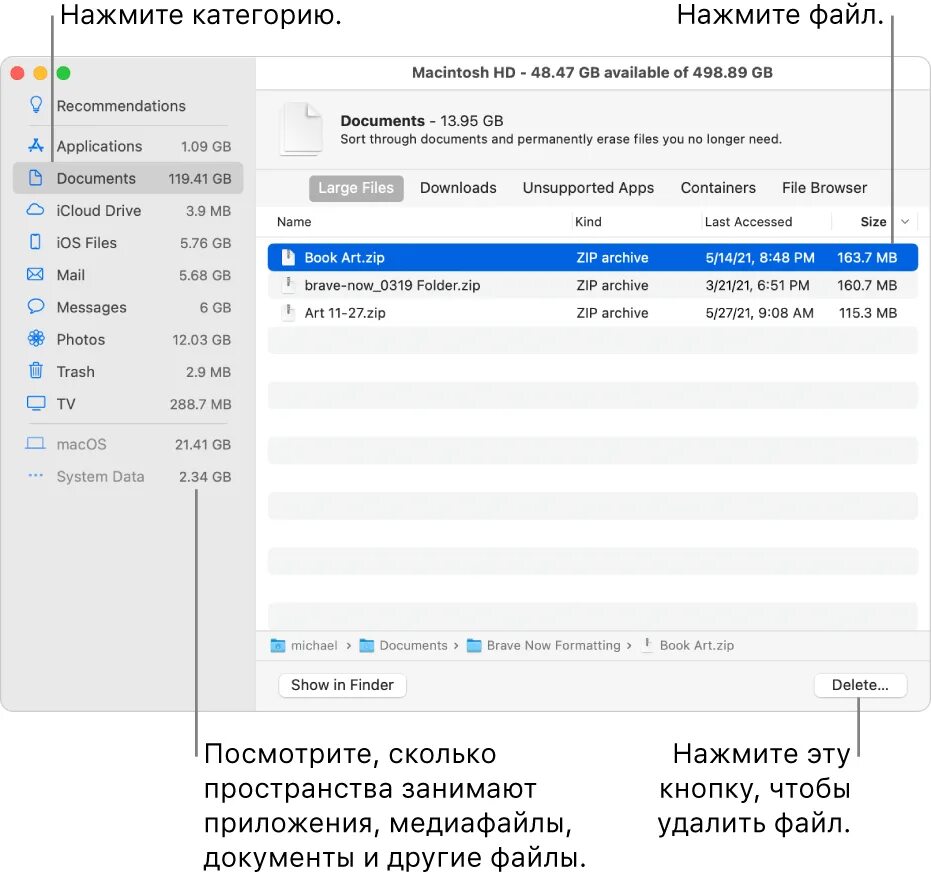
Task: Select the Art 11-27.zip file name
Action: point(345,313)
